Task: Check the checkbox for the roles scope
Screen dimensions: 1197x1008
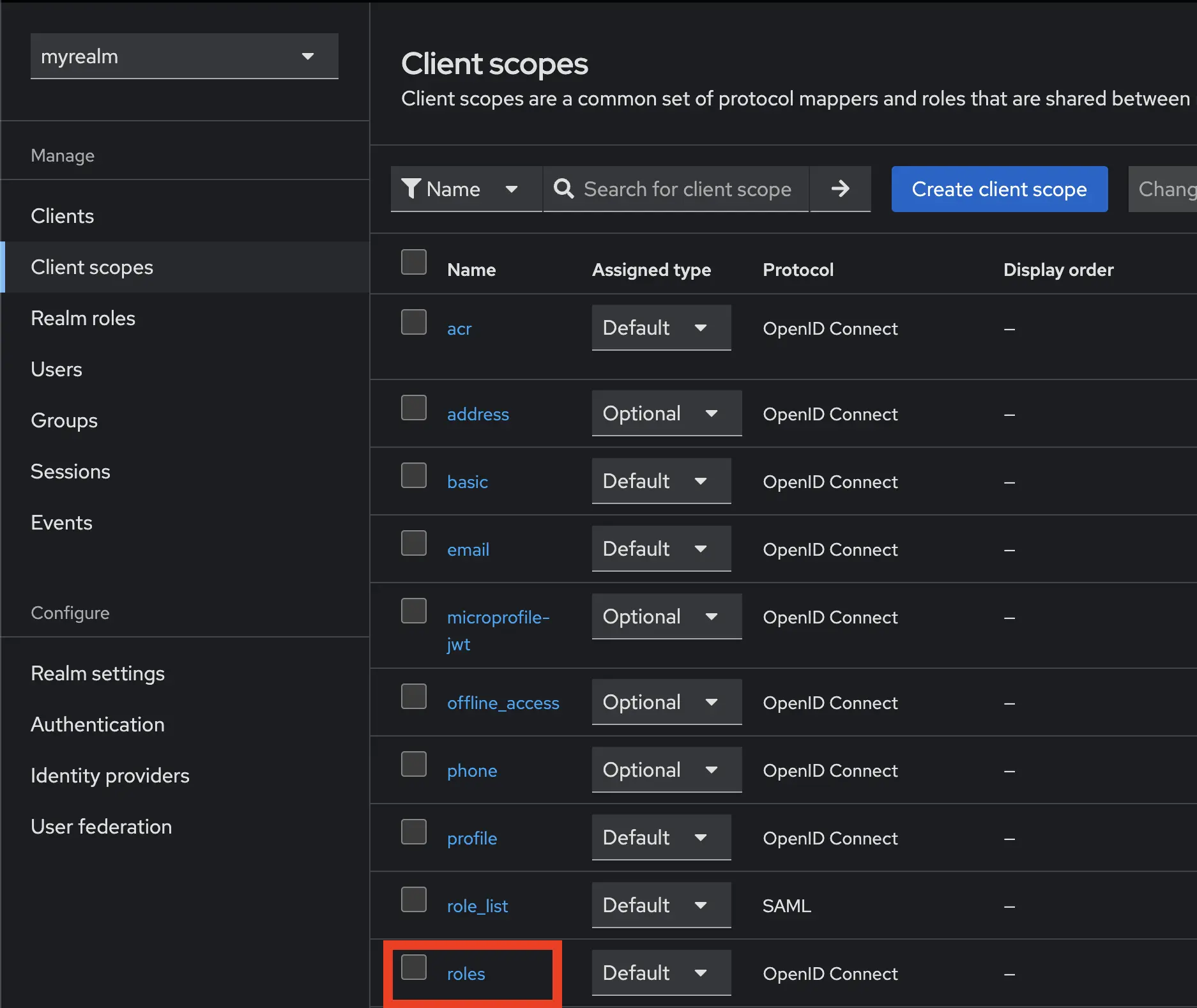Action: click(413, 968)
